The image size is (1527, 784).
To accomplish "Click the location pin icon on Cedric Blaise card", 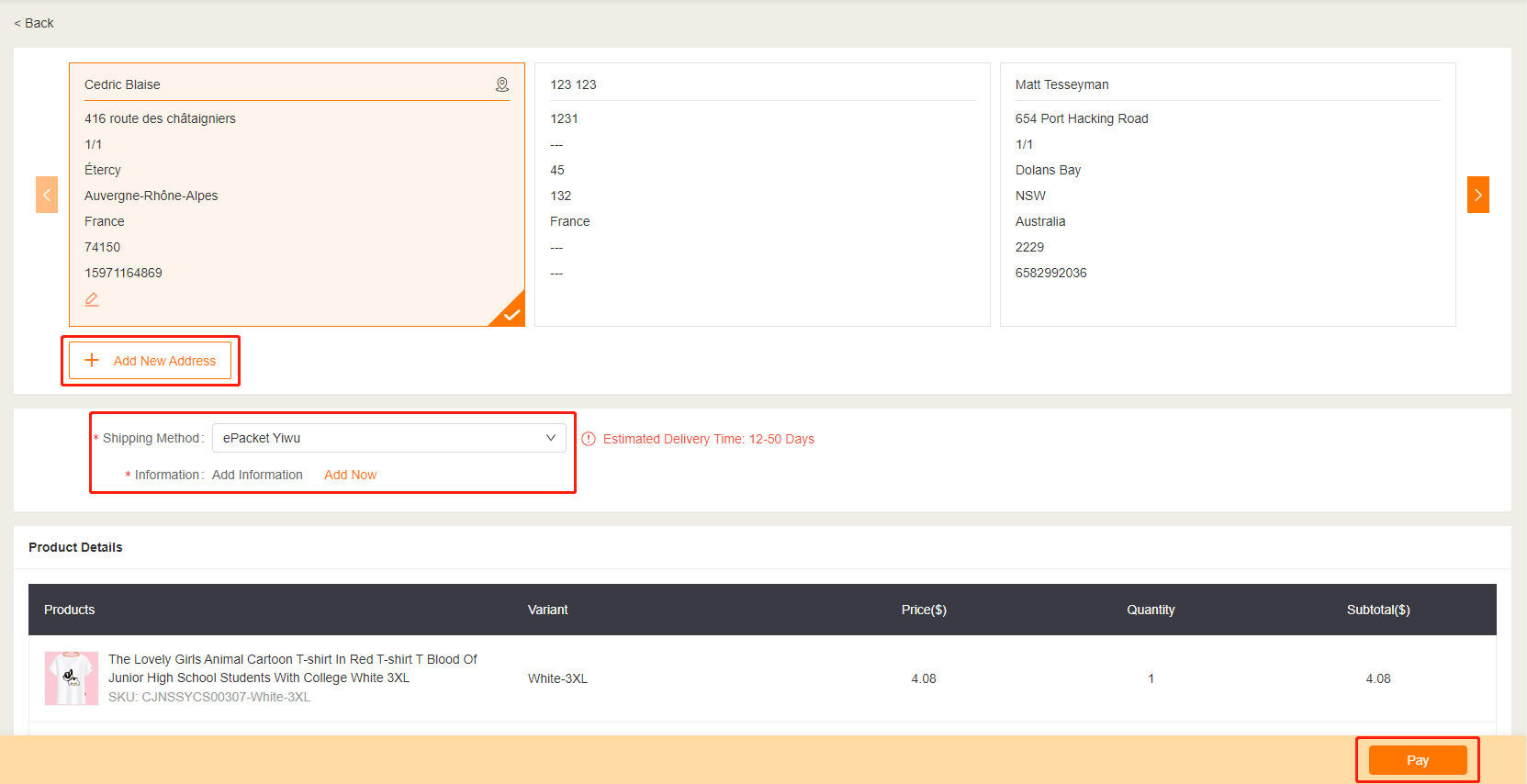I will [x=502, y=84].
